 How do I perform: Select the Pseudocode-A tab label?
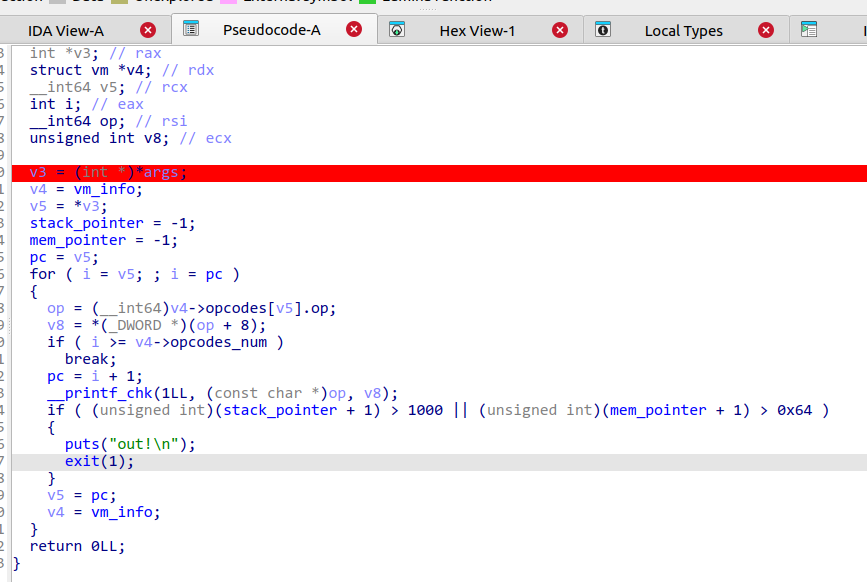coord(273,31)
